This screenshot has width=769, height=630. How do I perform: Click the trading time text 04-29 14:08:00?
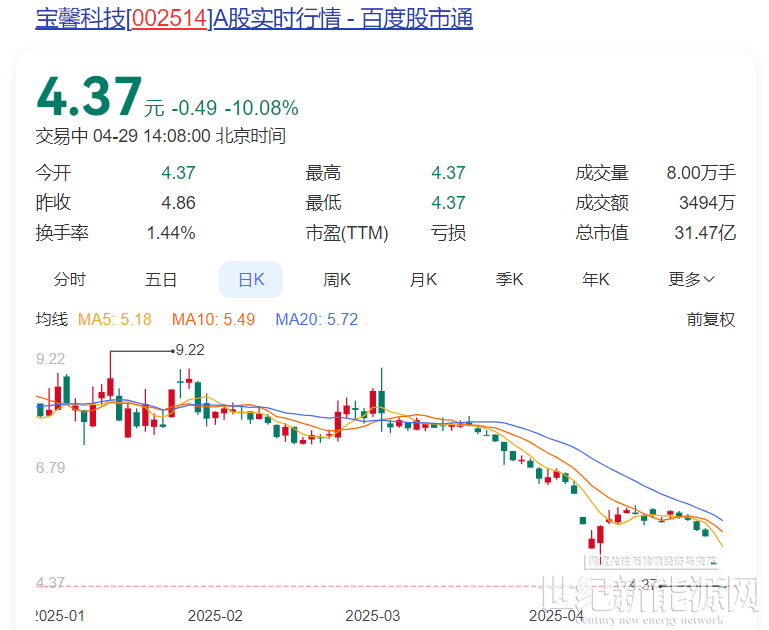tap(152, 136)
